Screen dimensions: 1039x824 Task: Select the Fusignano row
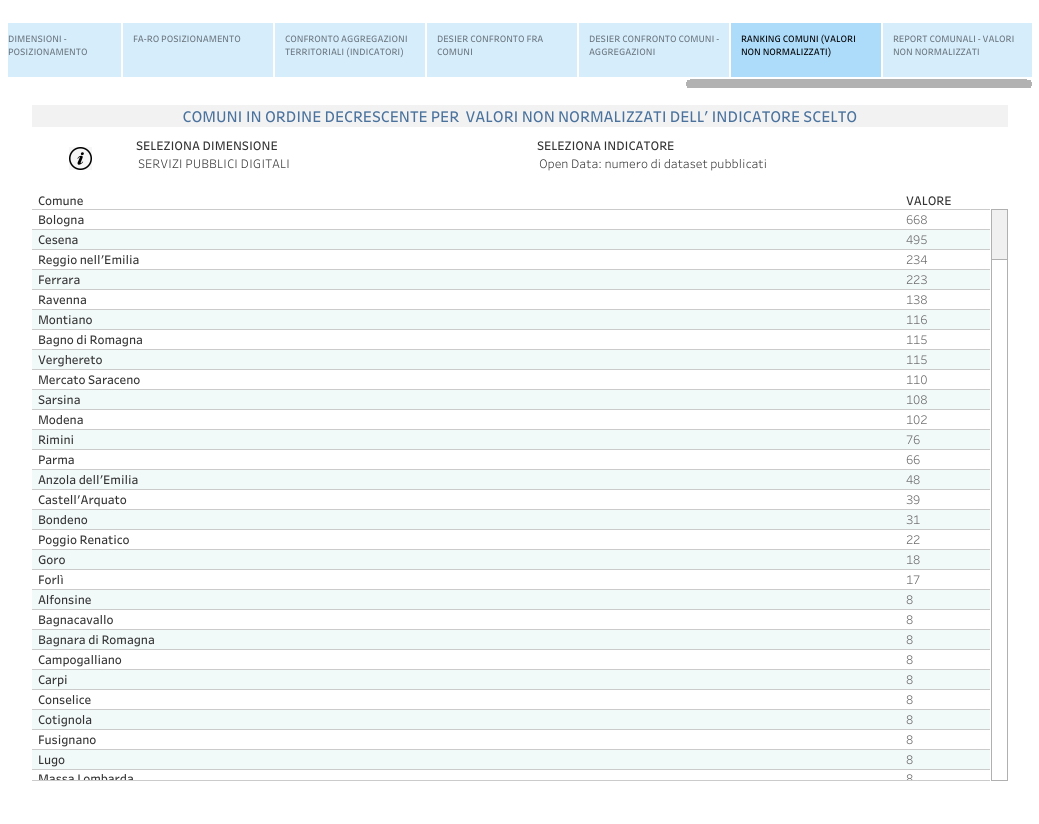pyautogui.click(x=511, y=740)
